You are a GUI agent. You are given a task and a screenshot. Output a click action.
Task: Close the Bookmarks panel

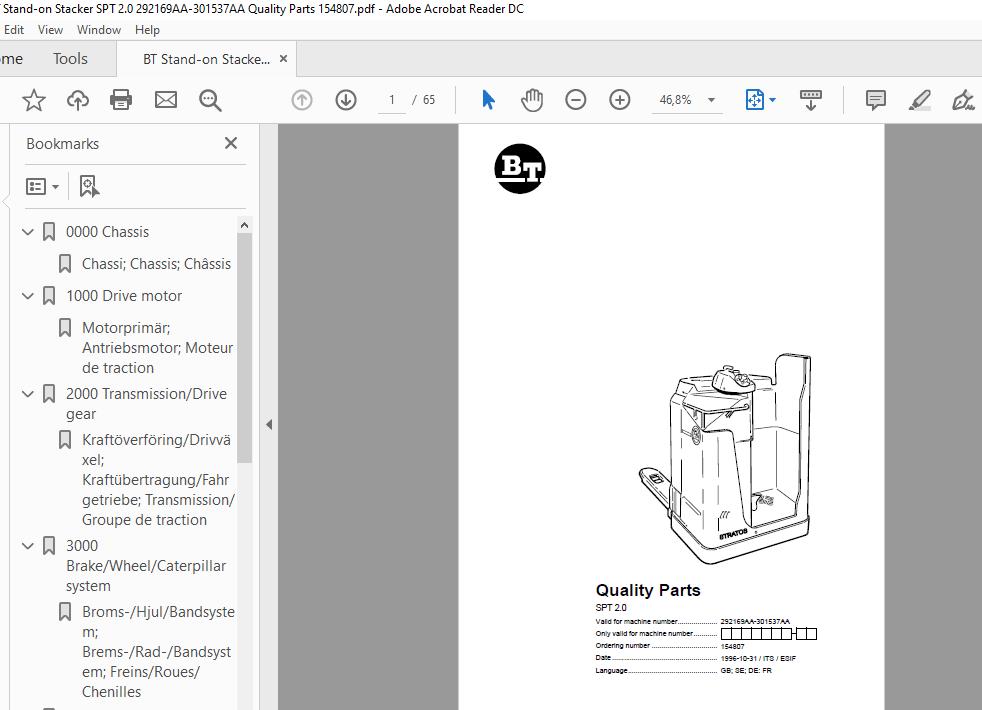[231, 143]
